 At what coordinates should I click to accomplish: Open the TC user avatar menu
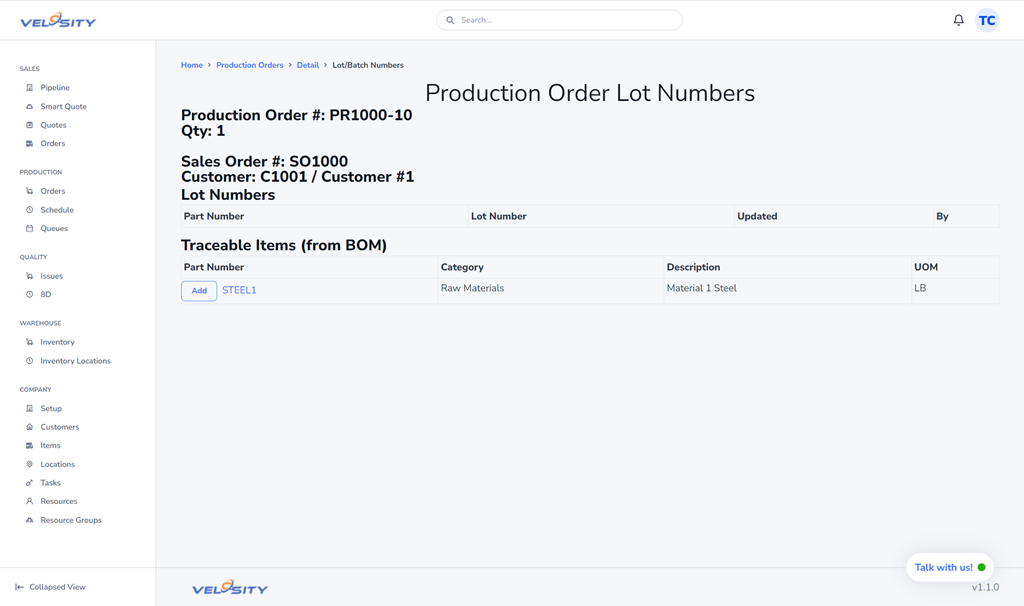[987, 20]
